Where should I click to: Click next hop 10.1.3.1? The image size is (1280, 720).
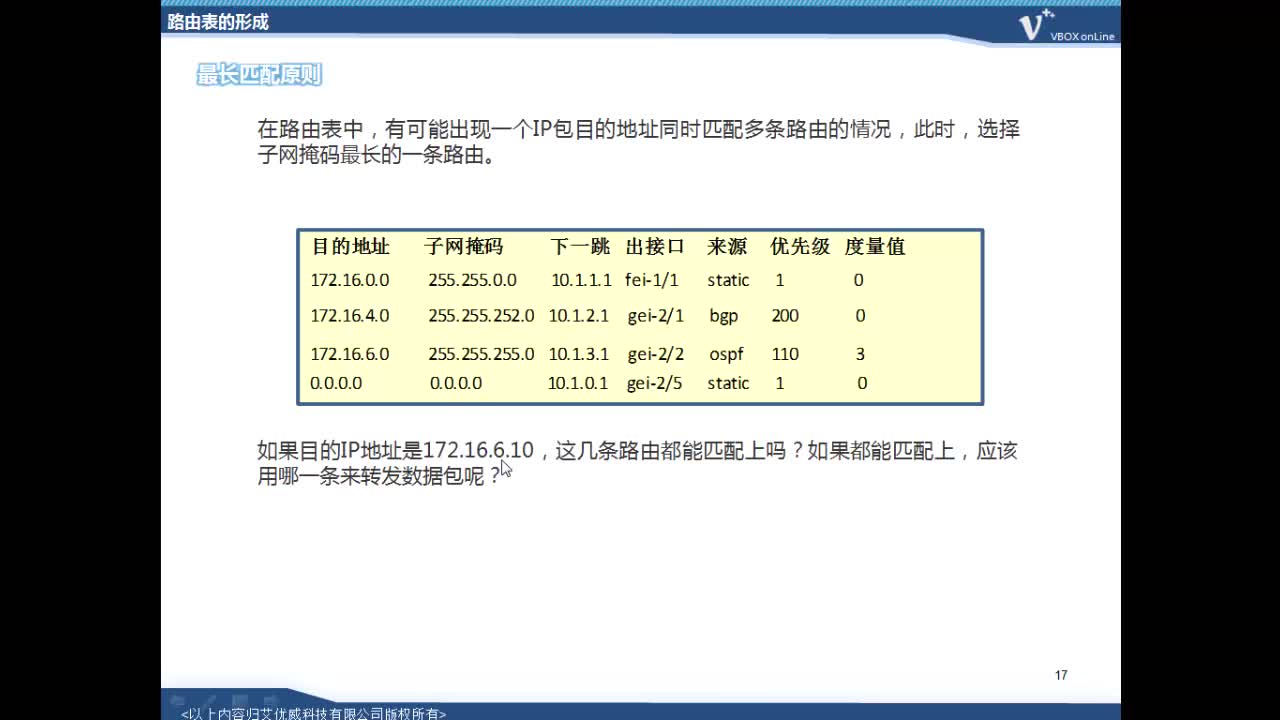[x=578, y=354]
